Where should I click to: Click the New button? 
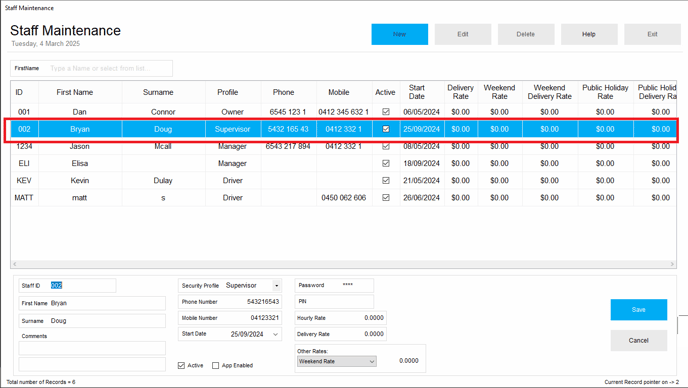pos(399,34)
